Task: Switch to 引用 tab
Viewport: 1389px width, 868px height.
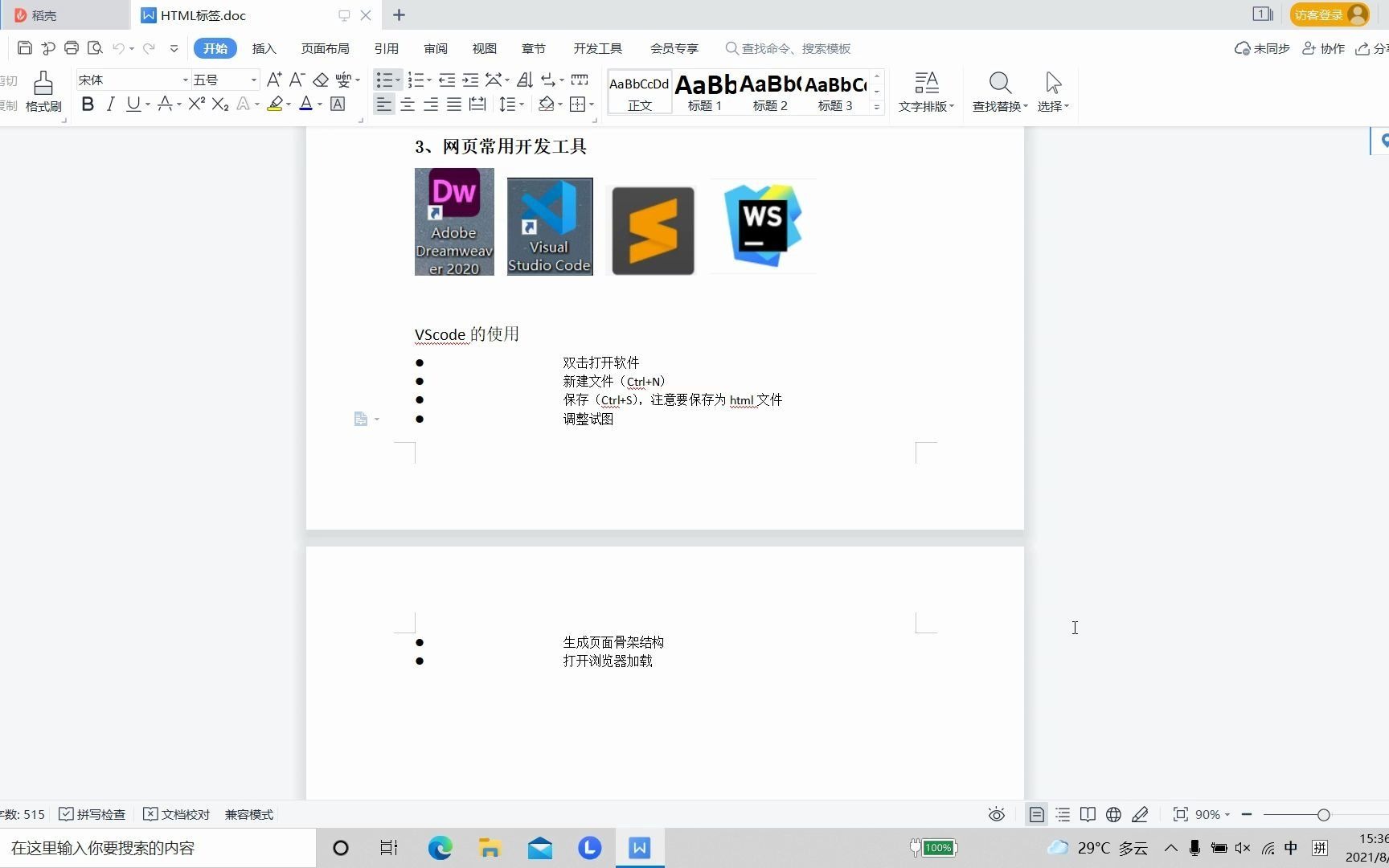Action: click(x=386, y=48)
